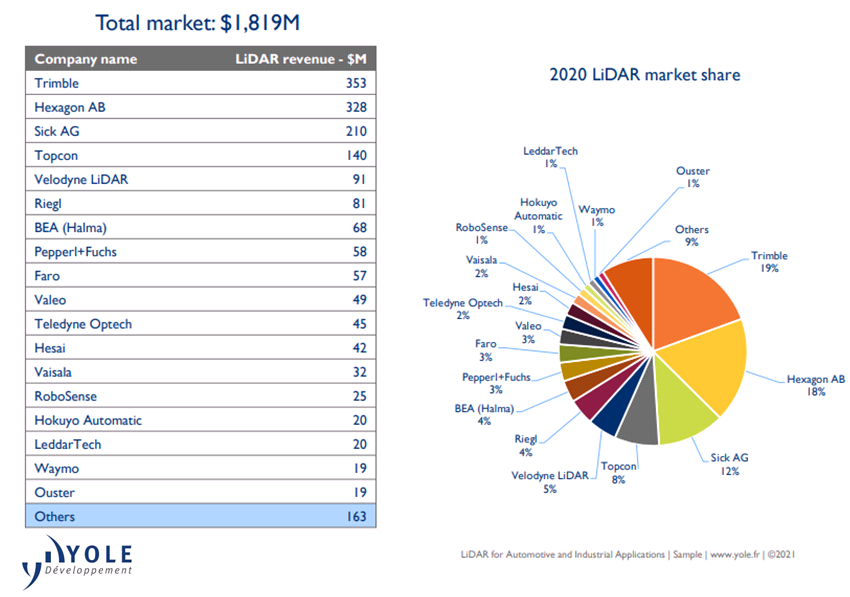Click the 'Valeo 3%' pie label

(x=528, y=332)
